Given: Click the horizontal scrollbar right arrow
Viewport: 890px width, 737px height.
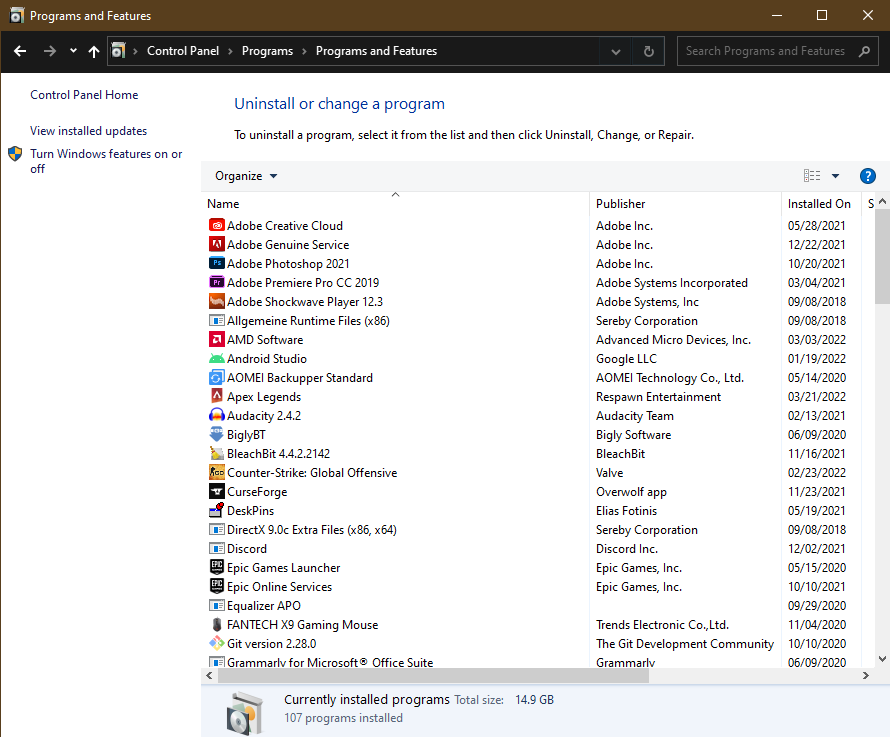Looking at the screenshot, I should 866,676.
